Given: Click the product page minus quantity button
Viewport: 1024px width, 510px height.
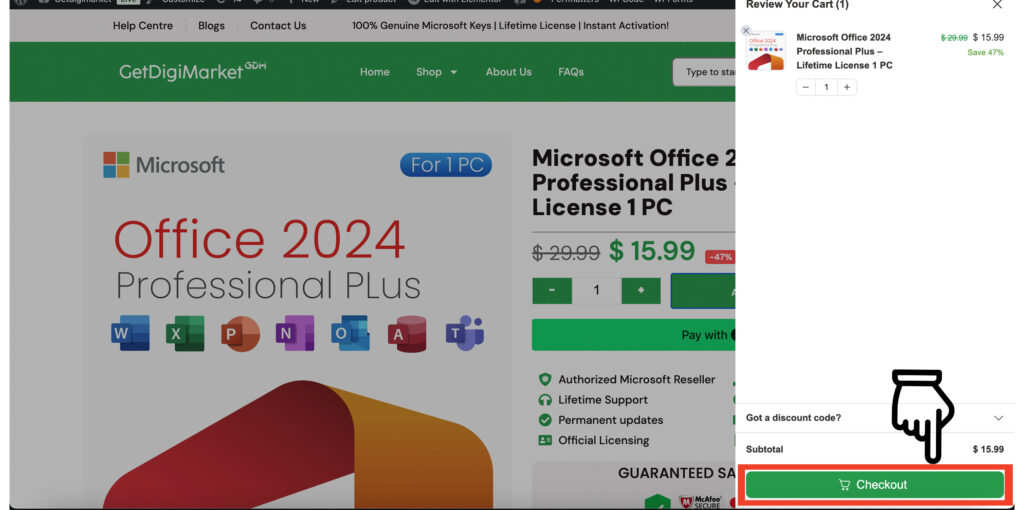Looking at the screenshot, I should 552,290.
